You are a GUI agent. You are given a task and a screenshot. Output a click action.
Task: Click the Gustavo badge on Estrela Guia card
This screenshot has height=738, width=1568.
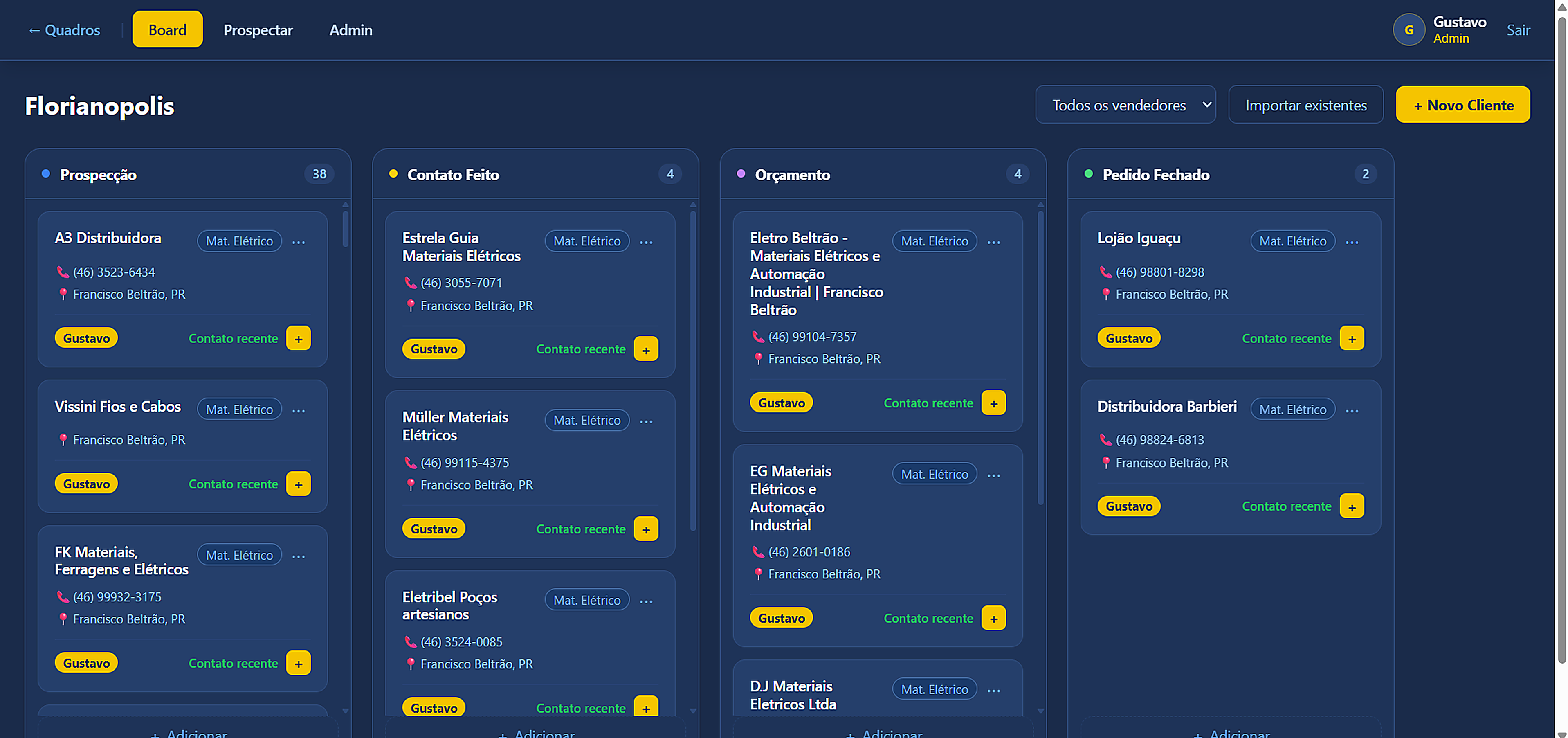[x=434, y=349]
